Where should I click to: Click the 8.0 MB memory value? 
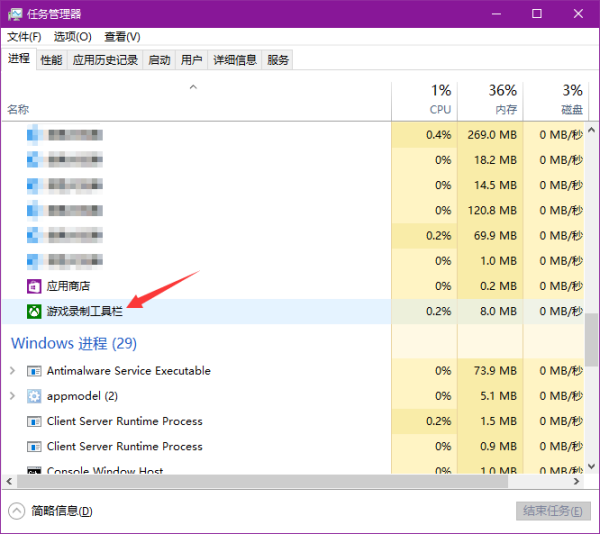click(x=498, y=312)
